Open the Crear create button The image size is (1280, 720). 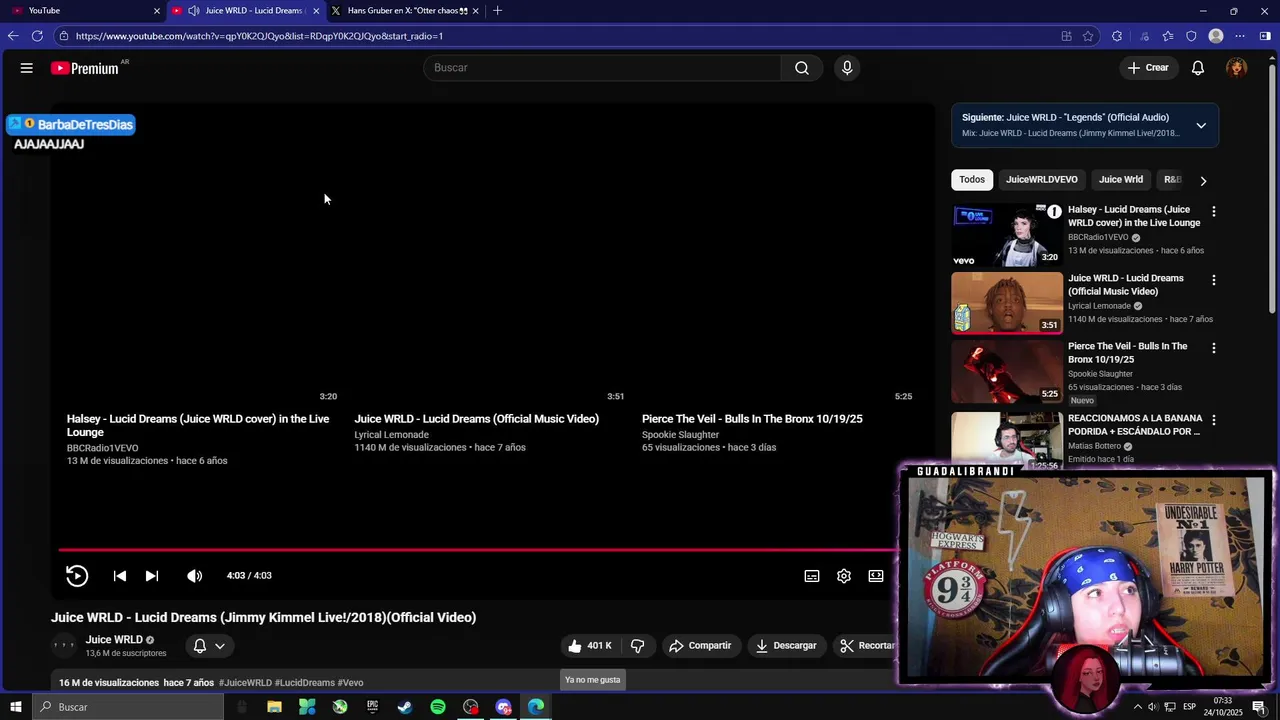click(1148, 68)
